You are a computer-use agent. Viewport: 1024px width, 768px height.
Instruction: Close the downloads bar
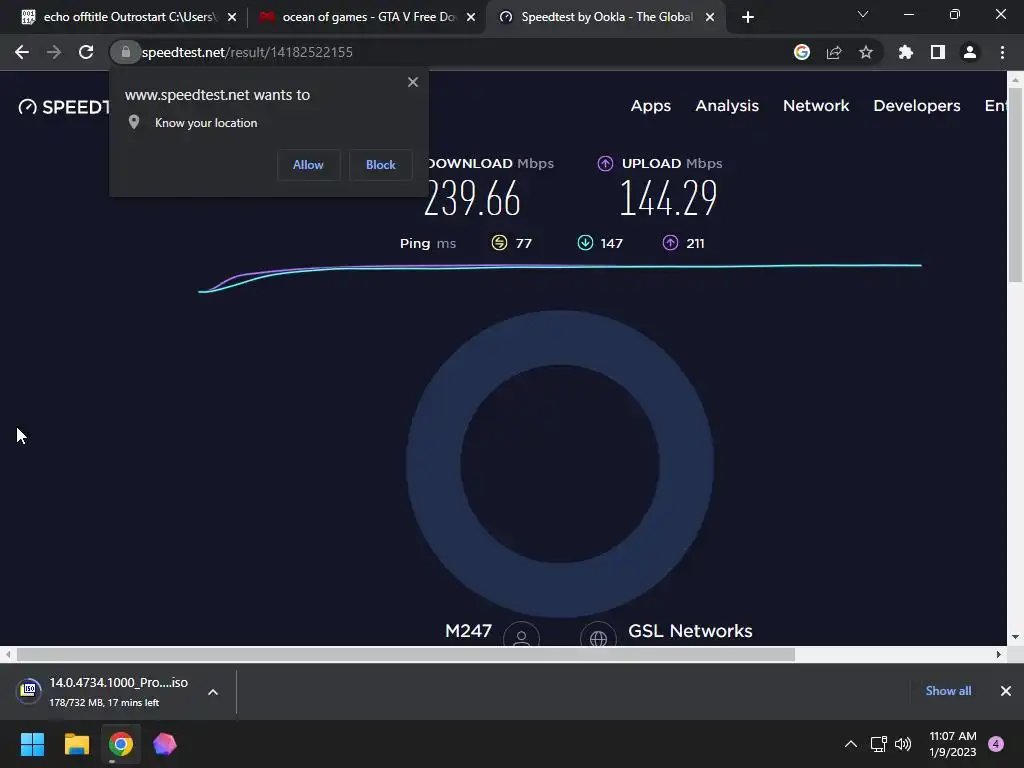[x=1006, y=691]
